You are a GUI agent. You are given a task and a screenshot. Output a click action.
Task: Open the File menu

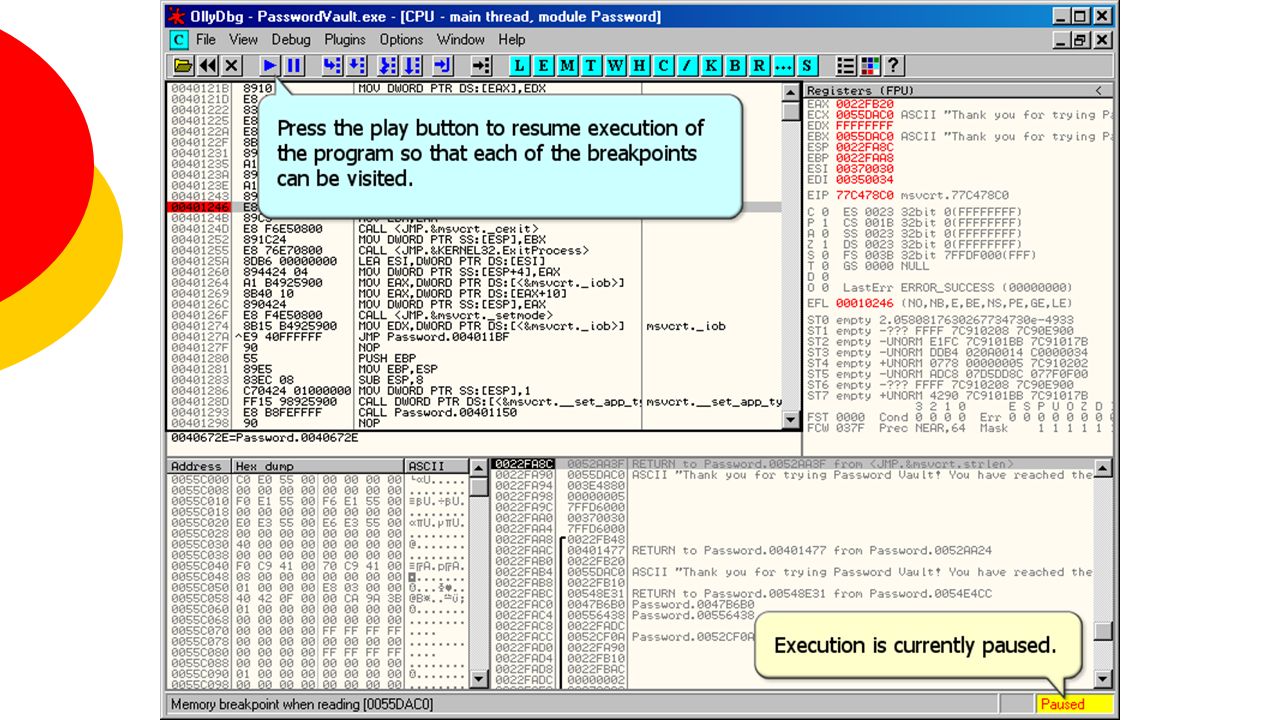206,40
